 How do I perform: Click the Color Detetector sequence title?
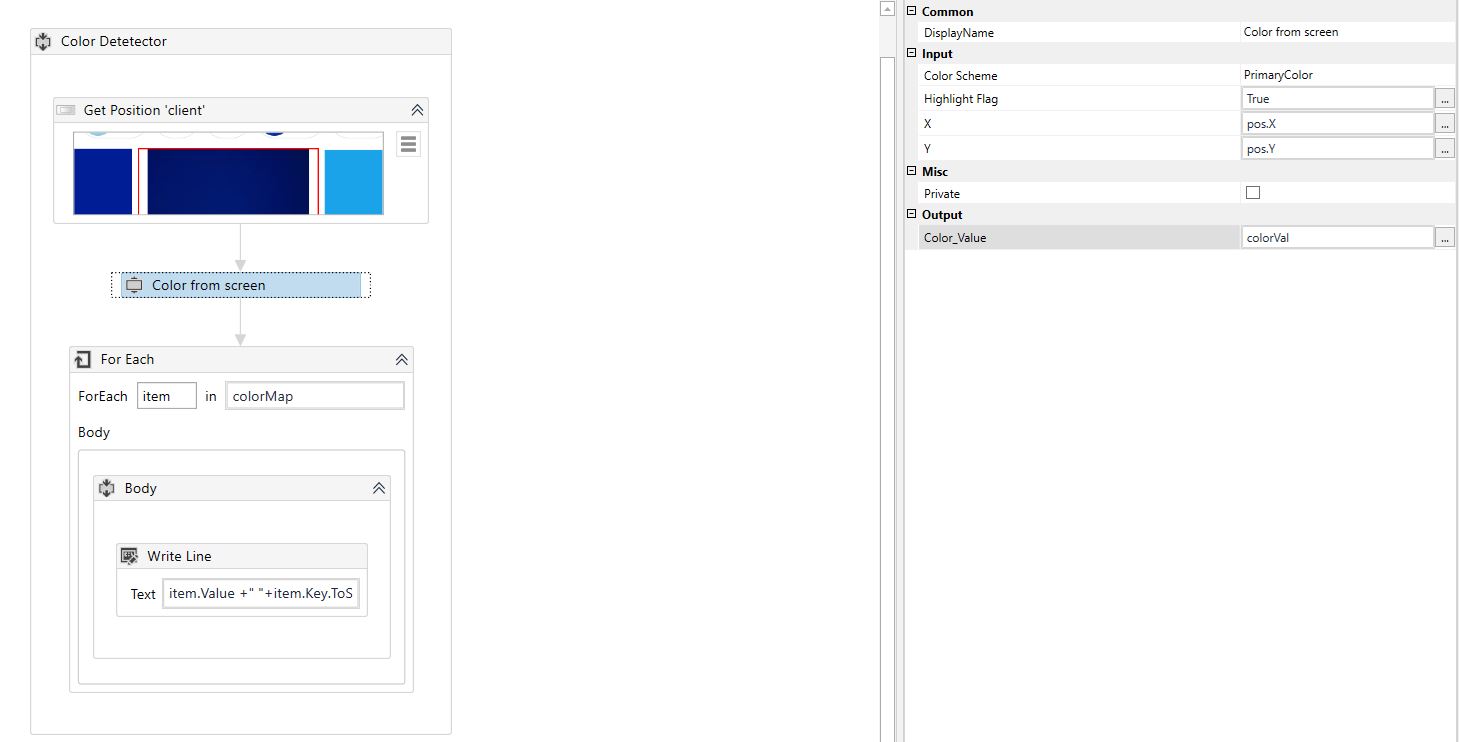[x=114, y=42]
